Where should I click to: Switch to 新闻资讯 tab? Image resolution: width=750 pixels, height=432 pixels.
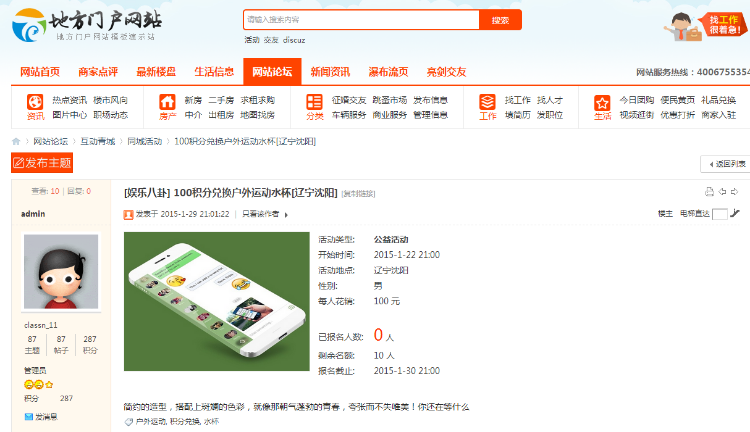point(330,72)
